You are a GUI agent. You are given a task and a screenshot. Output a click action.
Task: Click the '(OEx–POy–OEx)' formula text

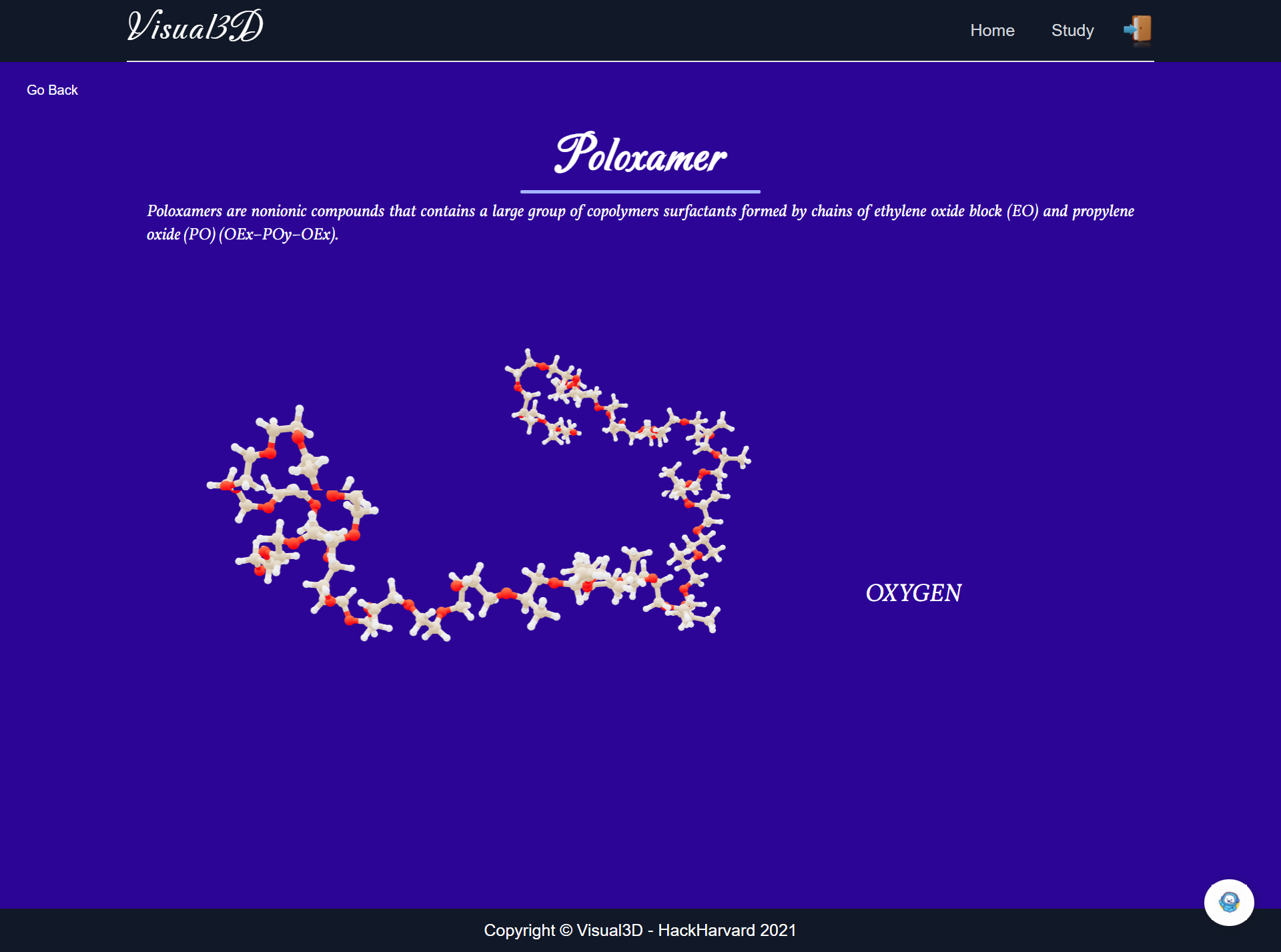tap(278, 234)
